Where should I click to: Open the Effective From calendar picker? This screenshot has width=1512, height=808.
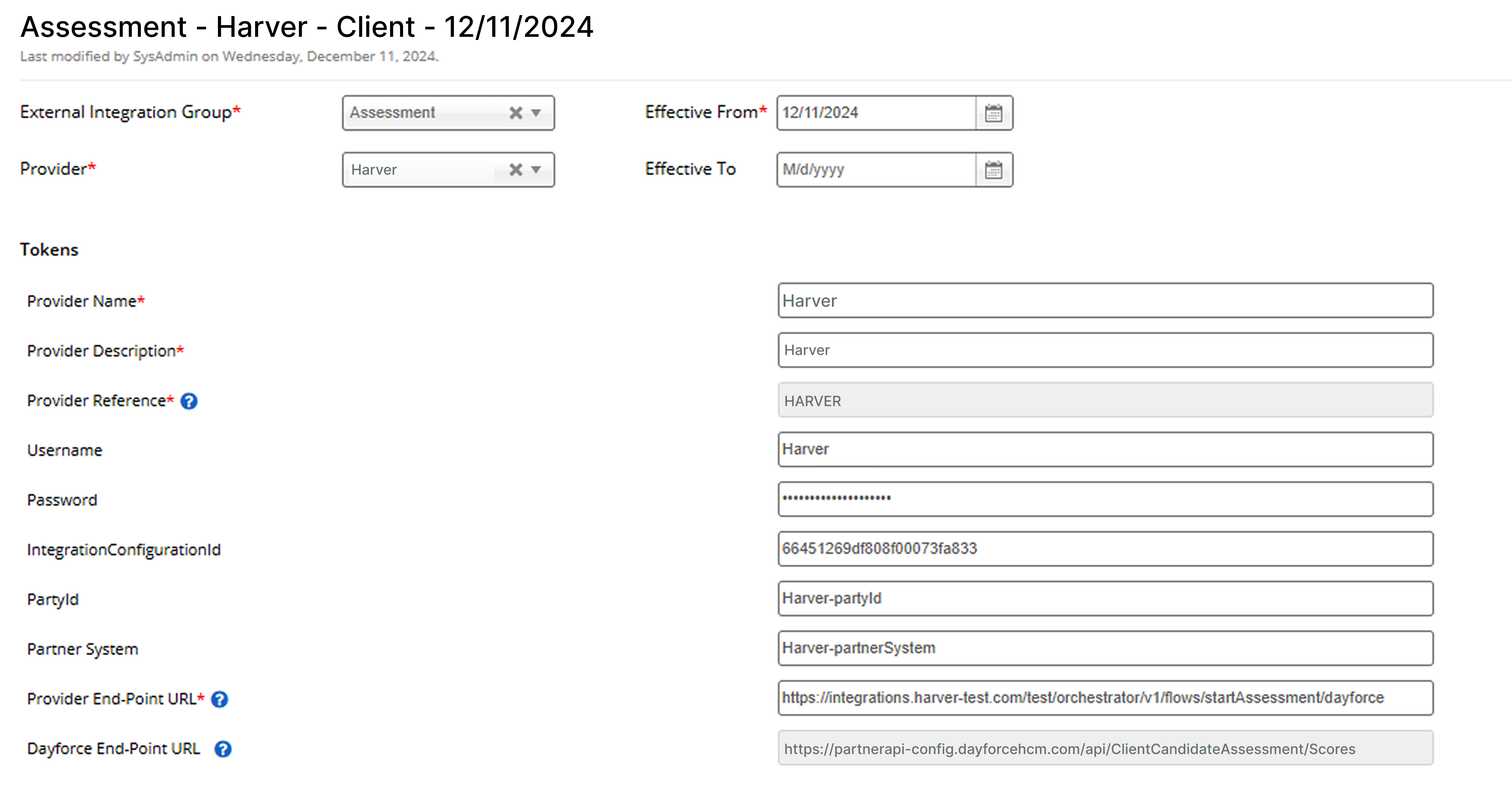click(993, 113)
